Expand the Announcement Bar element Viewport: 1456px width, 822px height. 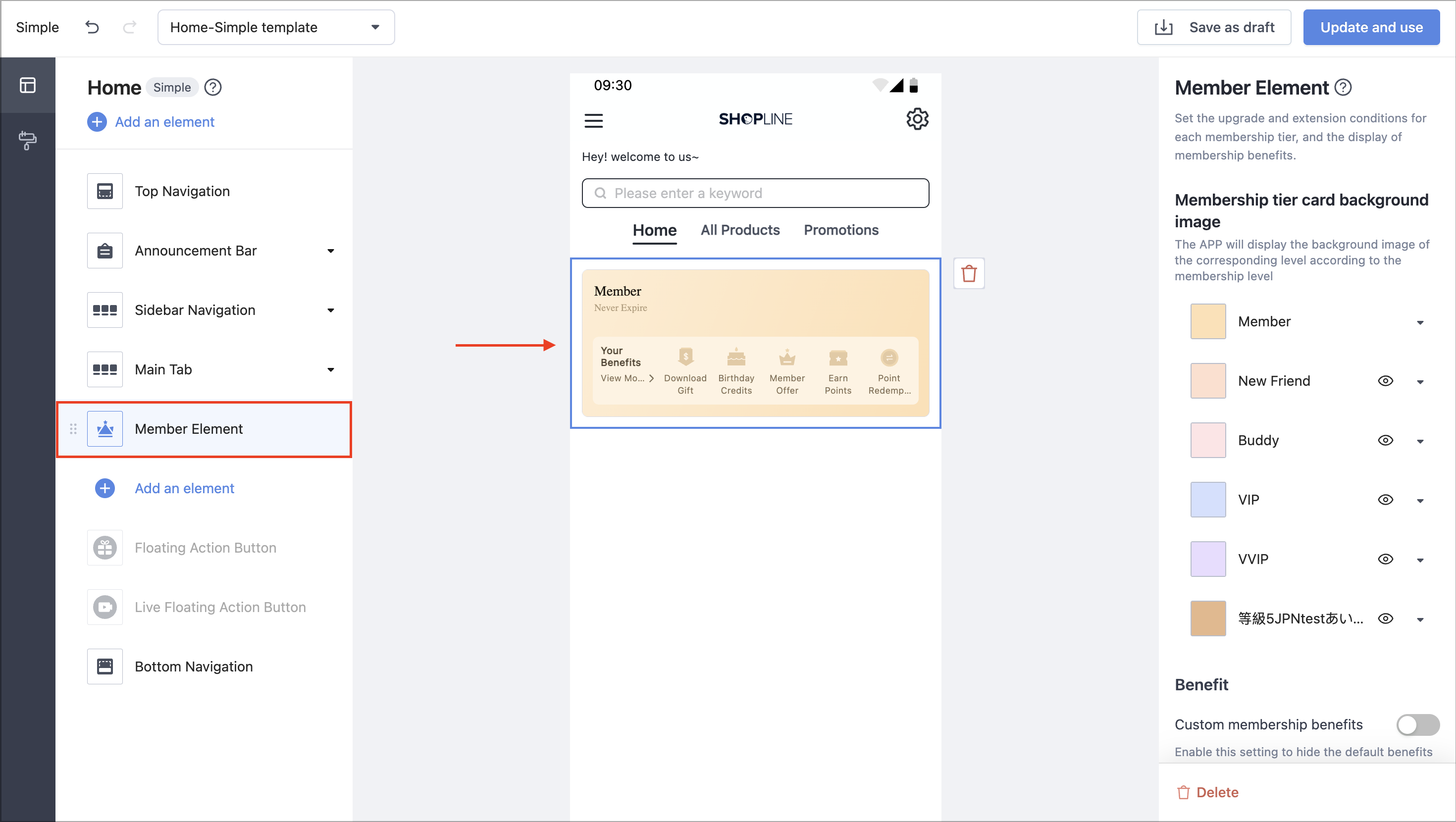331,251
